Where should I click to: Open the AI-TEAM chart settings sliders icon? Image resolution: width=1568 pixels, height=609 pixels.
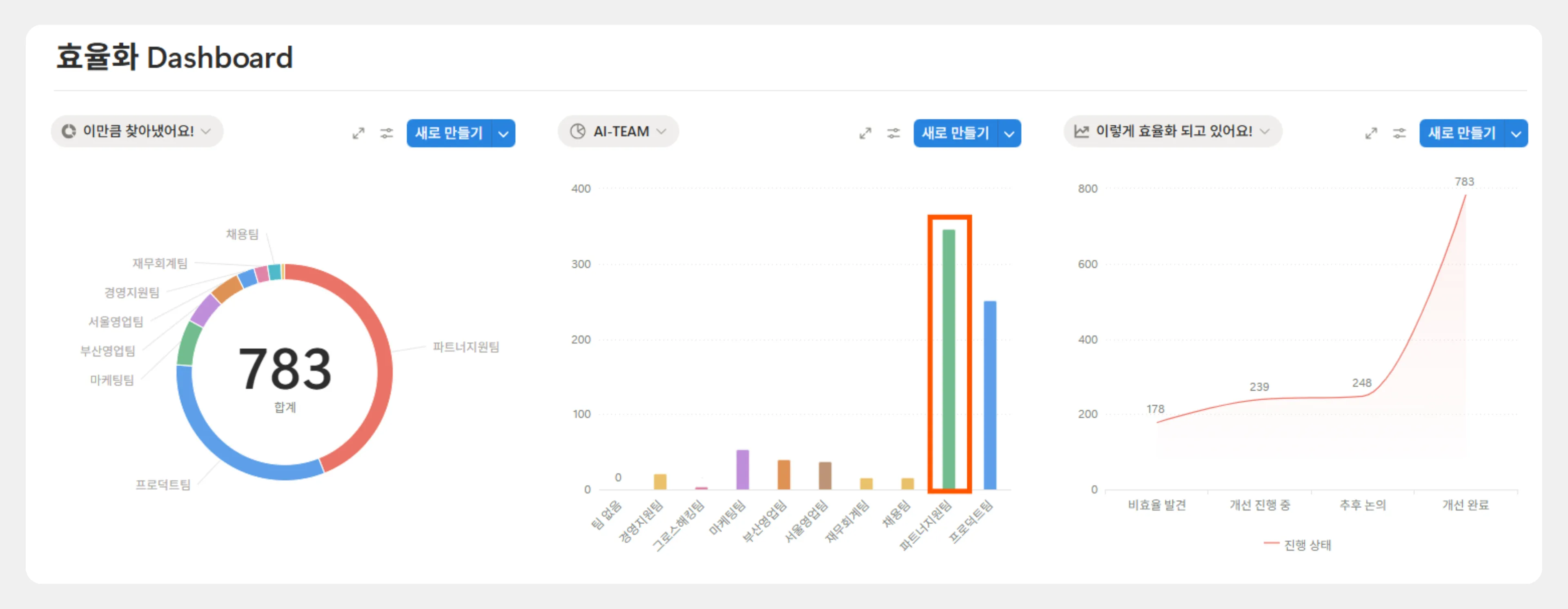[893, 133]
